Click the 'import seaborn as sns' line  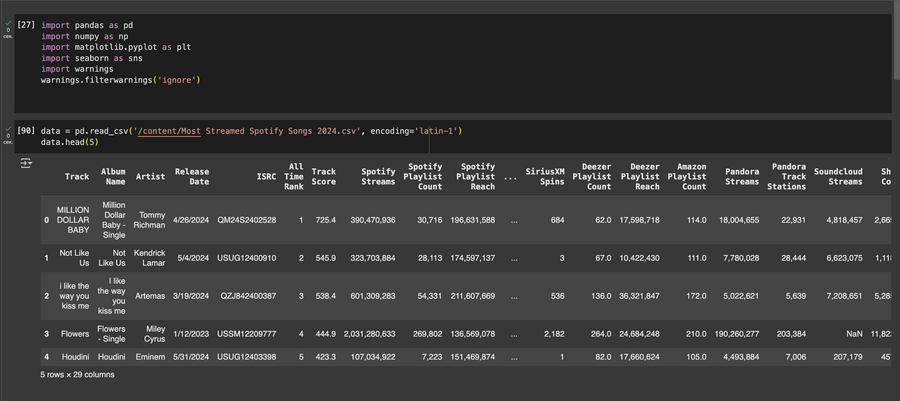click(91, 59)
